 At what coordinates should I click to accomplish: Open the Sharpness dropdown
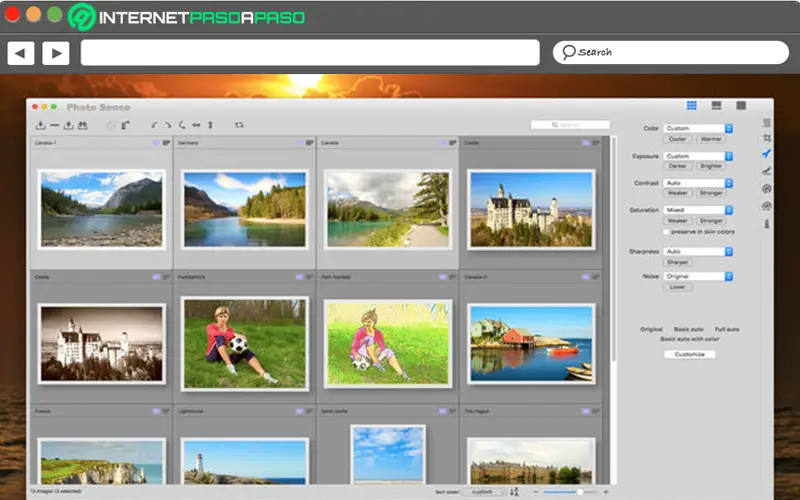(x=698, y=252)
